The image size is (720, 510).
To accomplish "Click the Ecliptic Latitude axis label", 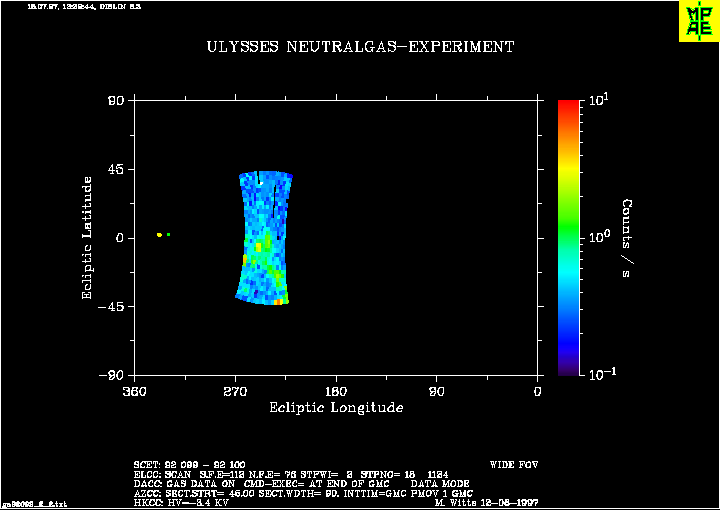I will click(87, 238).
